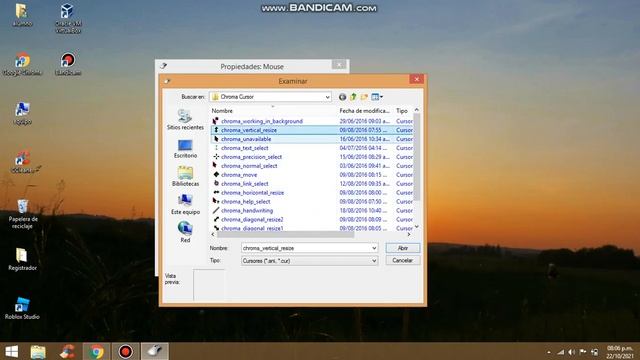Sort files by Tipo column header

point(402,111)
